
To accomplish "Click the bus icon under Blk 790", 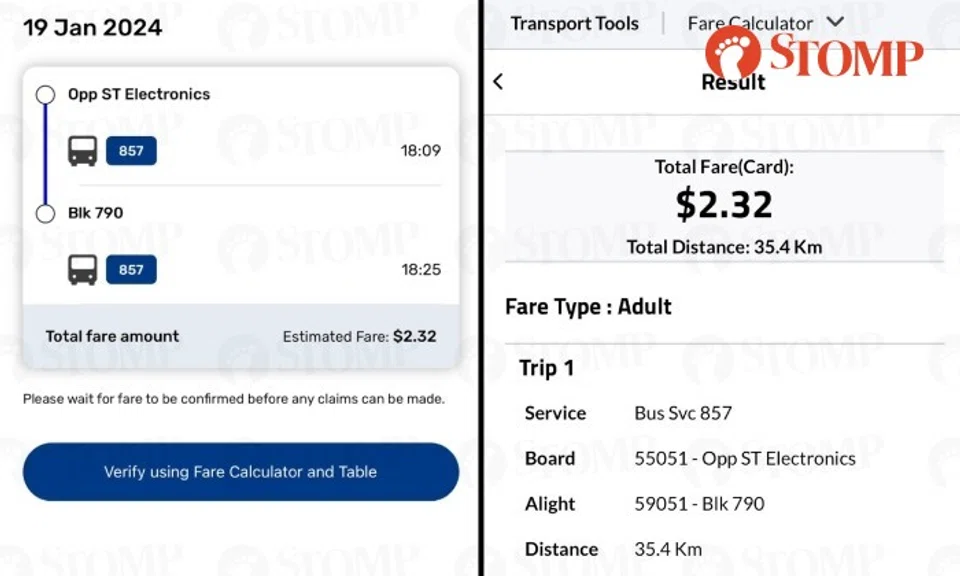I will [82, 269].
